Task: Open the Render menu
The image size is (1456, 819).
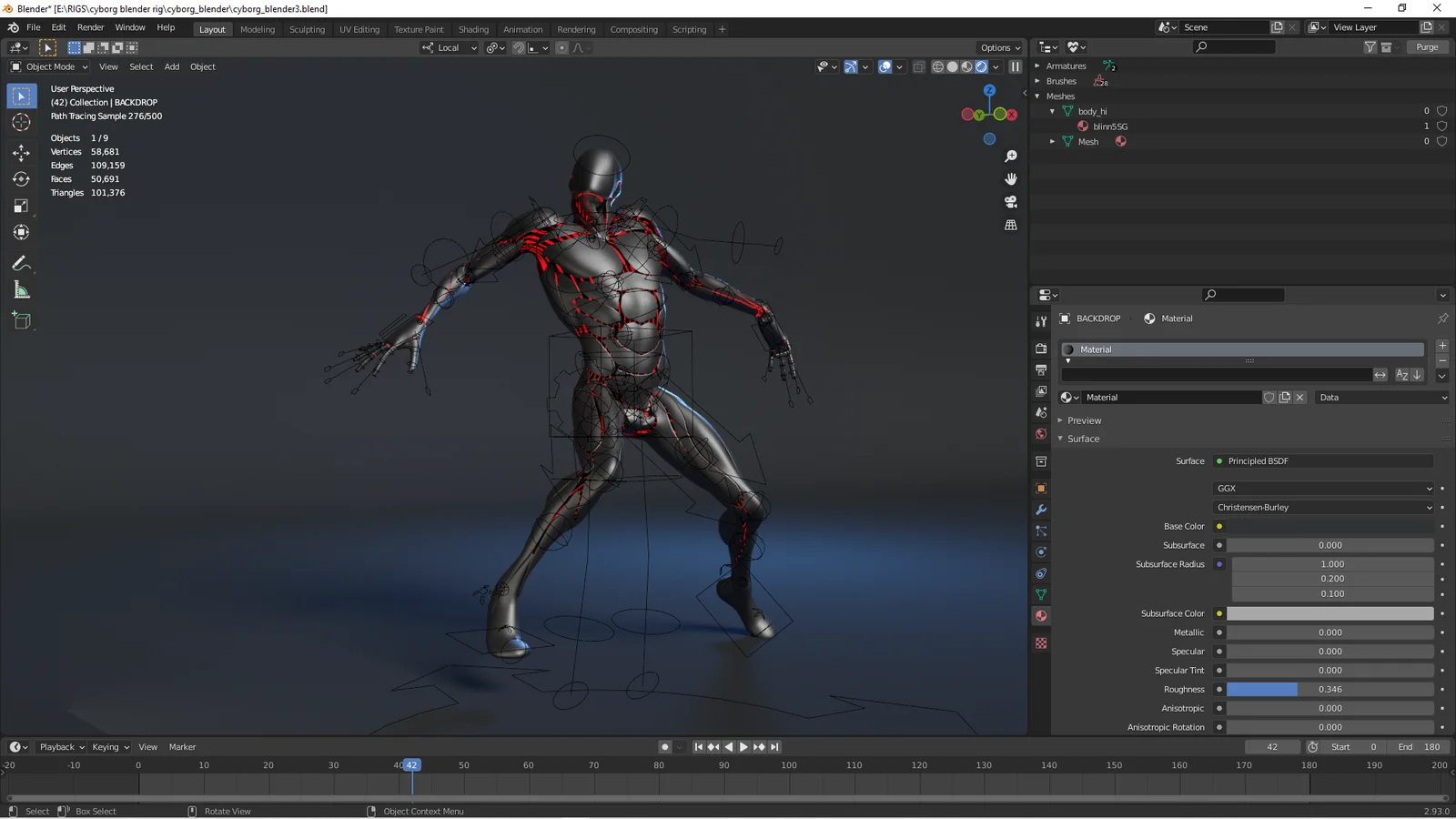Action: (90, 27)
